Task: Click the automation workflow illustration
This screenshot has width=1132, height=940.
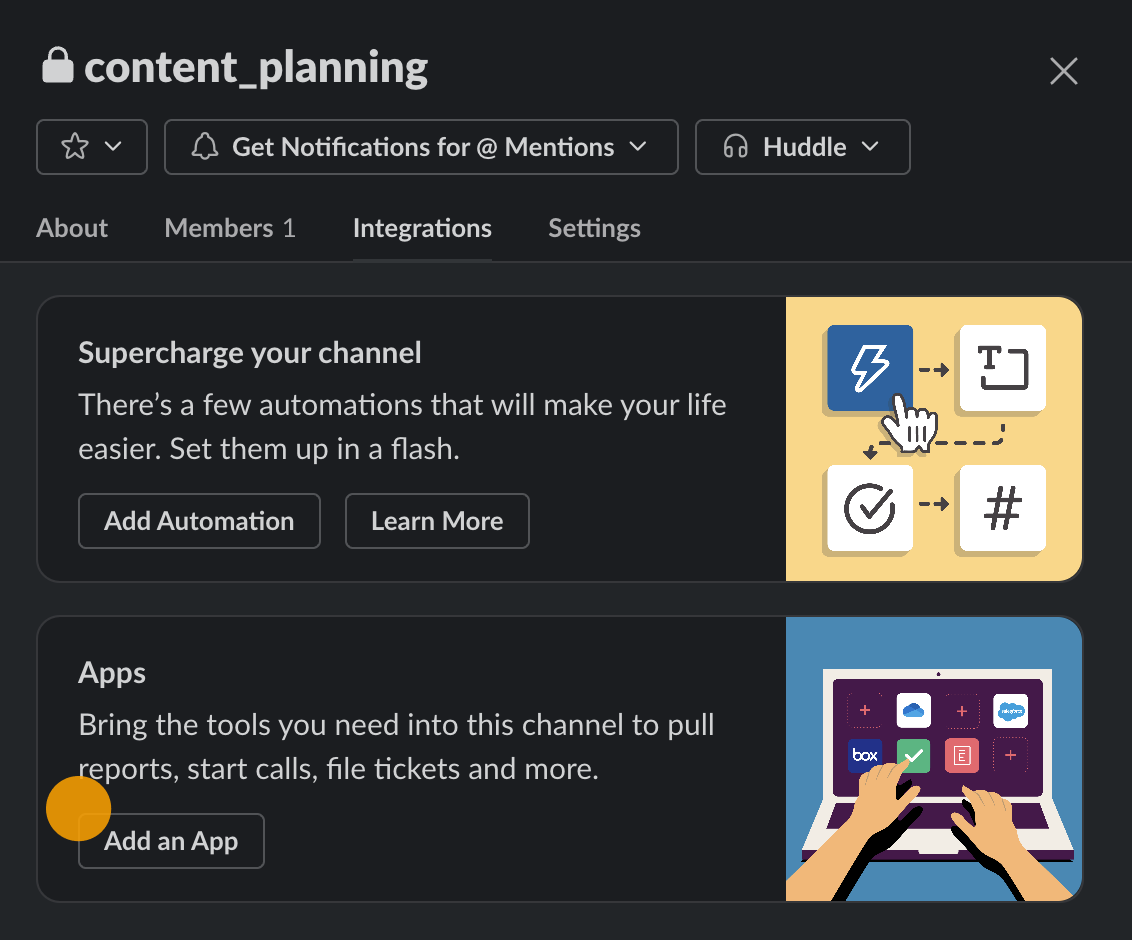Action: [934, 439]
